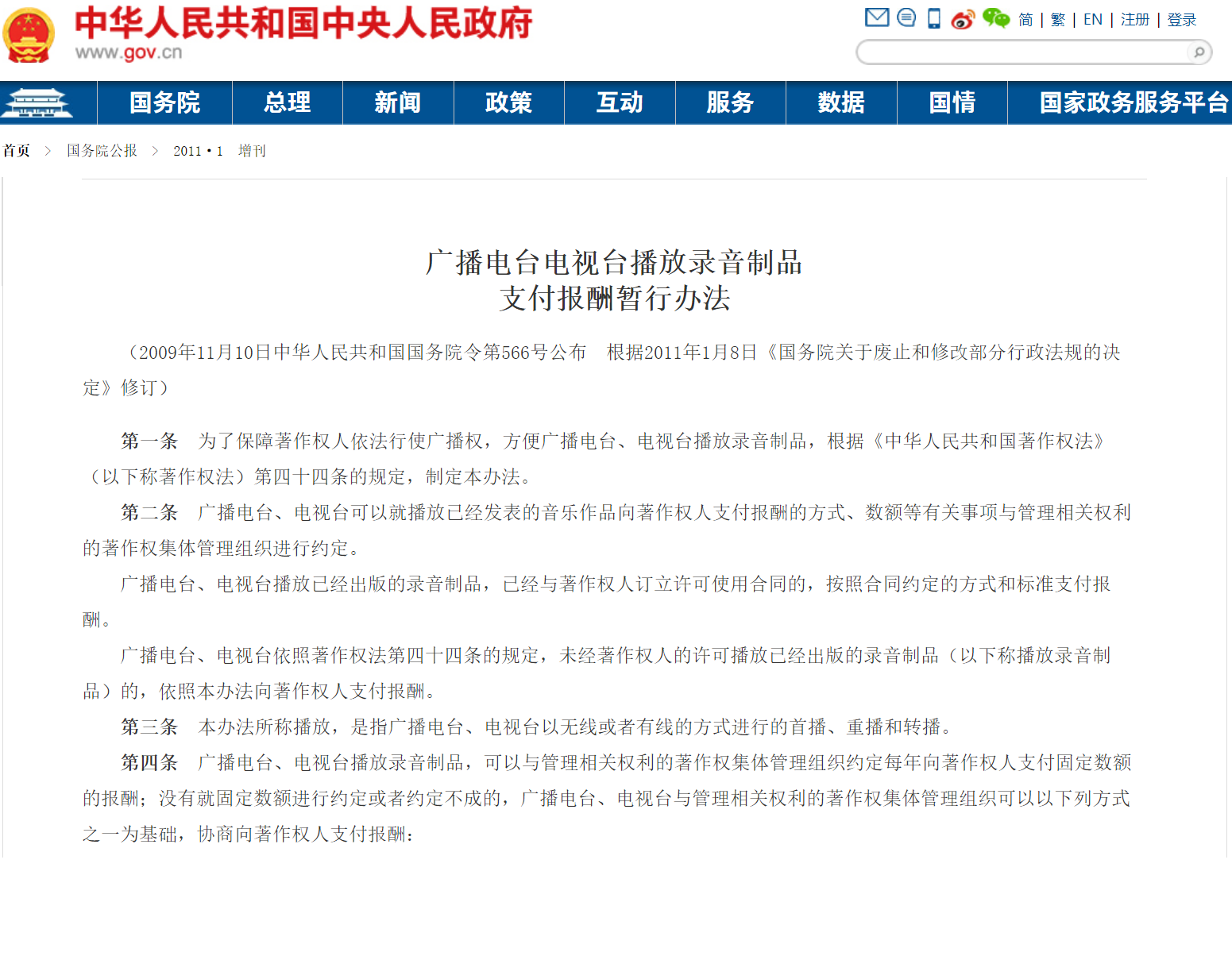Go to 首页 breadcrumb
Image resolution: width=1232 pixels, height=956 pixels.
tap(17, 151)
